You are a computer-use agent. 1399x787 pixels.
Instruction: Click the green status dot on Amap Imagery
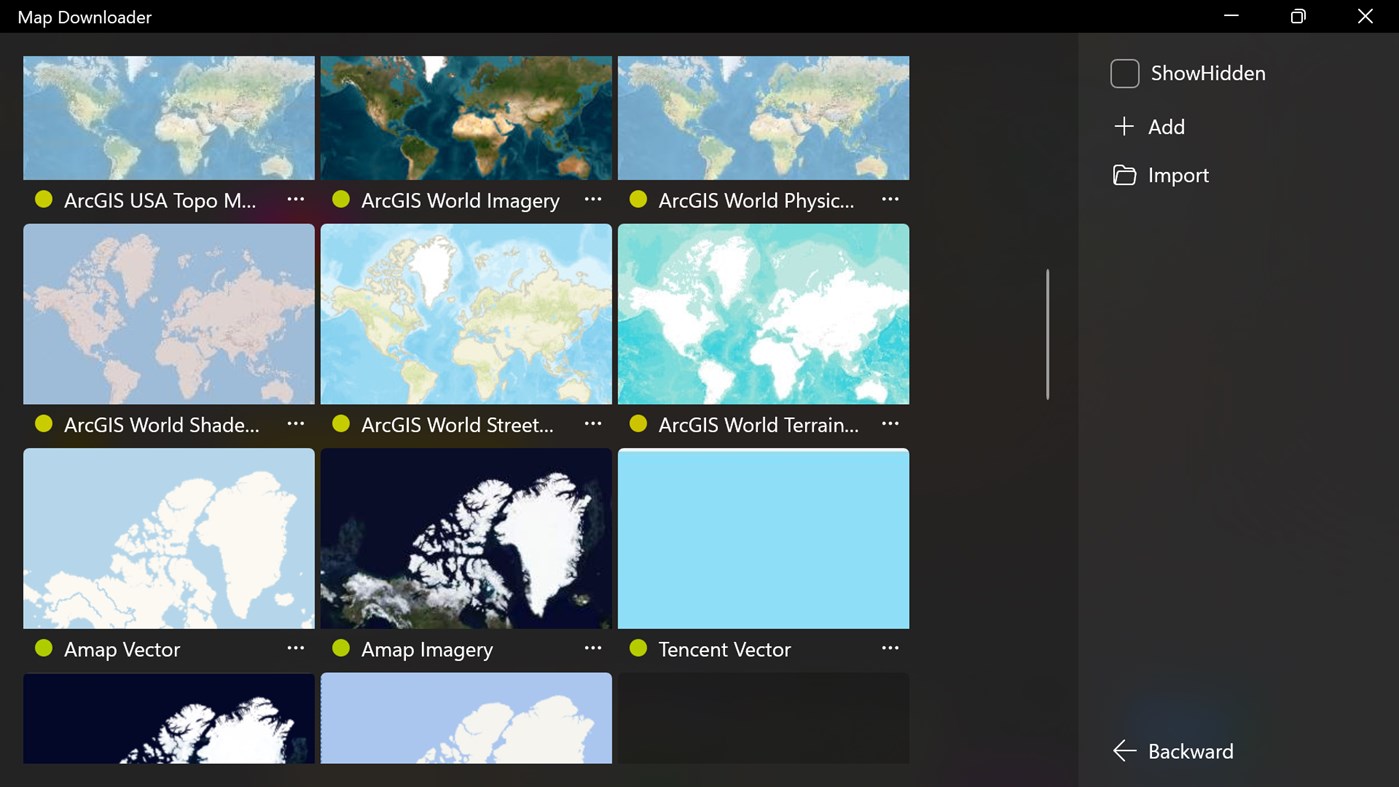tap(340, 648)
